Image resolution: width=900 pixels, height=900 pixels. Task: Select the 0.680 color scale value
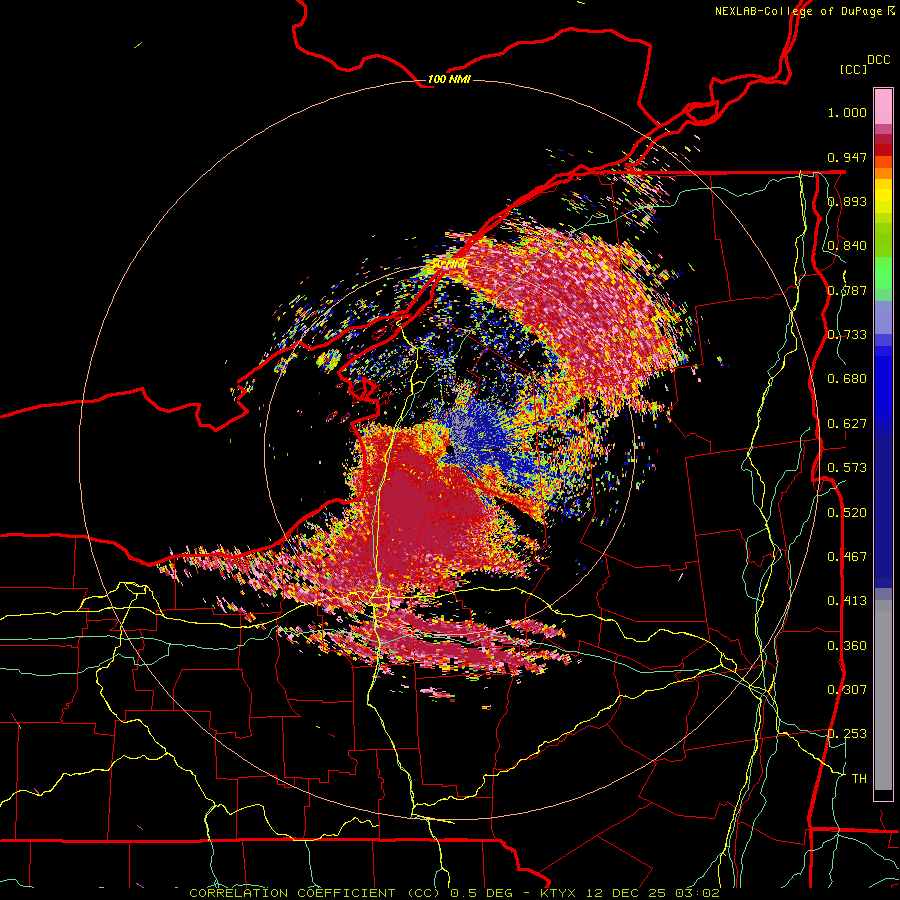tap(847, 379)
